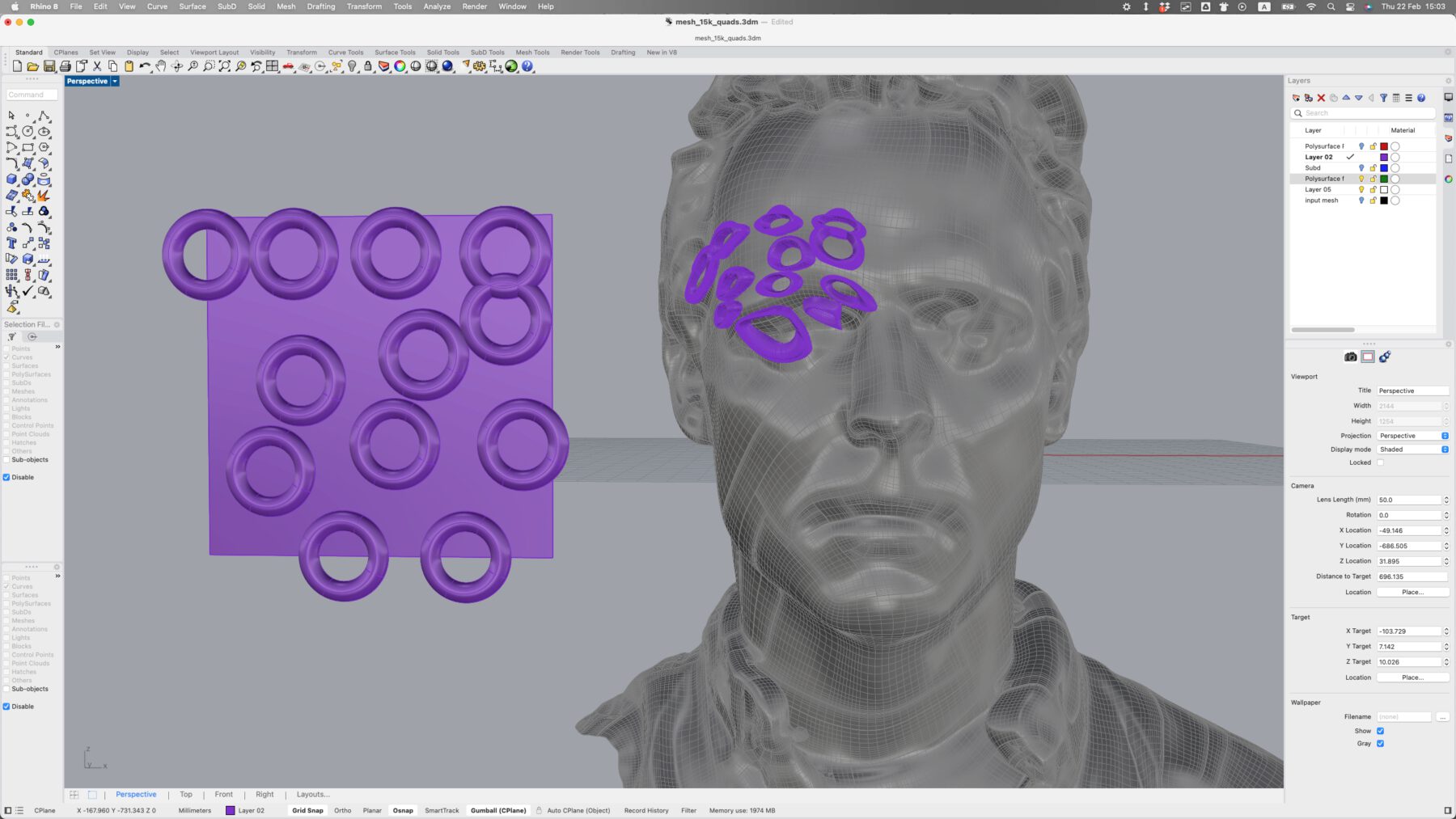Viewport: 1456px width, 819px height.
Task: Click the Zoom Extents icon
Action: click(225, 66)
